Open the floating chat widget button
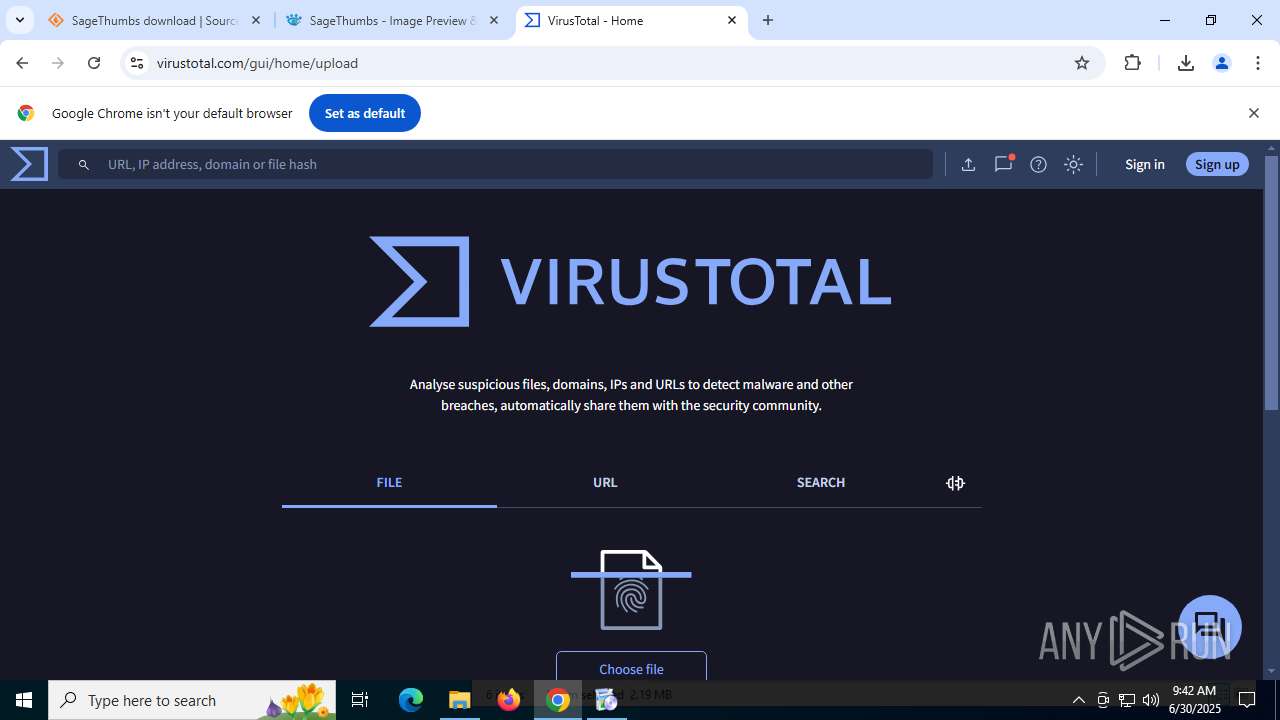This screenshot has width=1280, height=720. point(1210,627)
